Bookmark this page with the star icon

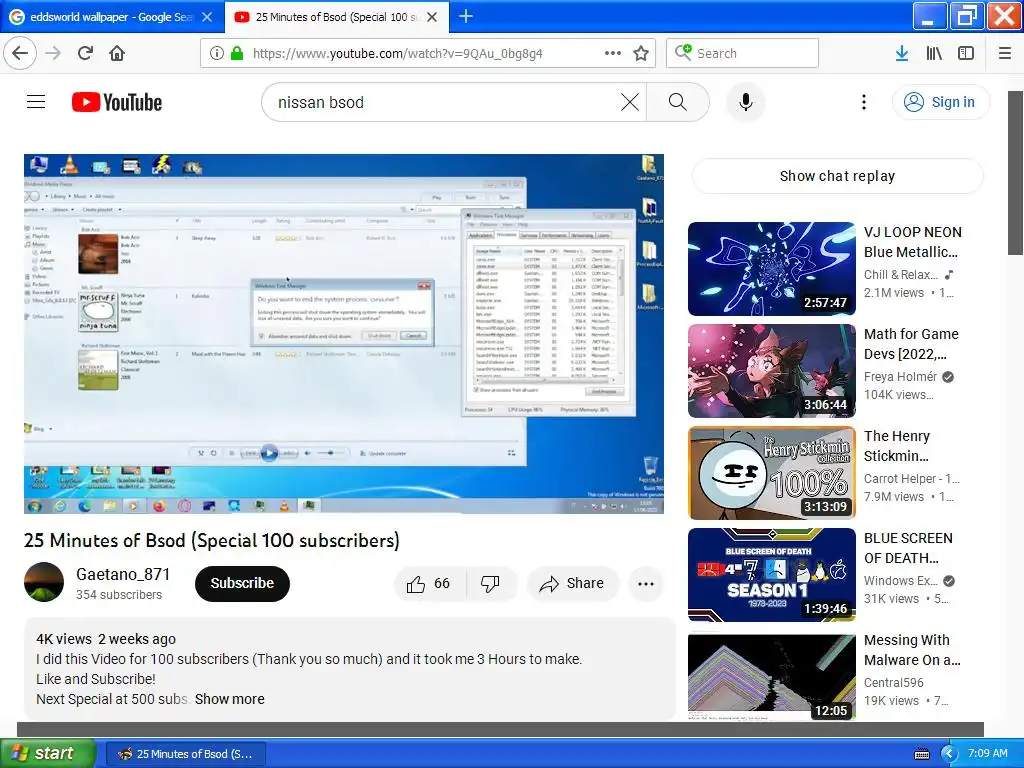641,53
